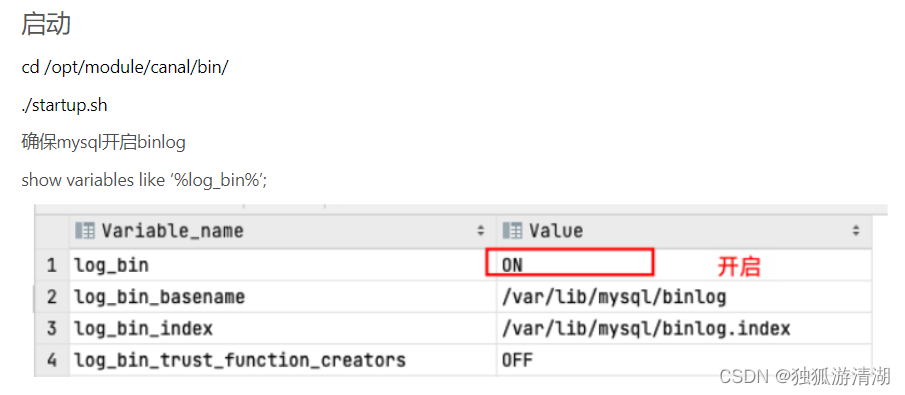This screenshot has width=905, height=395.
Task: Click the Value column header
Action: pyautogui.click(x=684, y=232)
